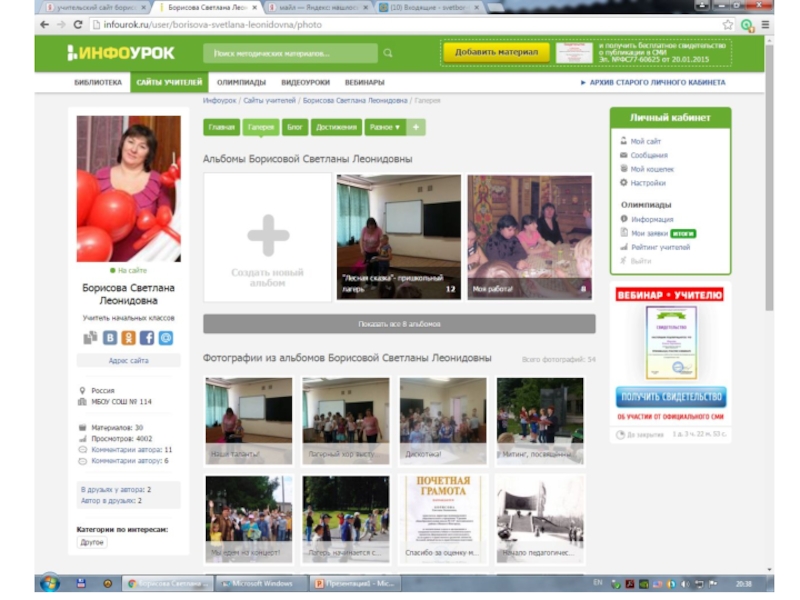
Task: Open Мой кошелек link
Action: point(652,169)
